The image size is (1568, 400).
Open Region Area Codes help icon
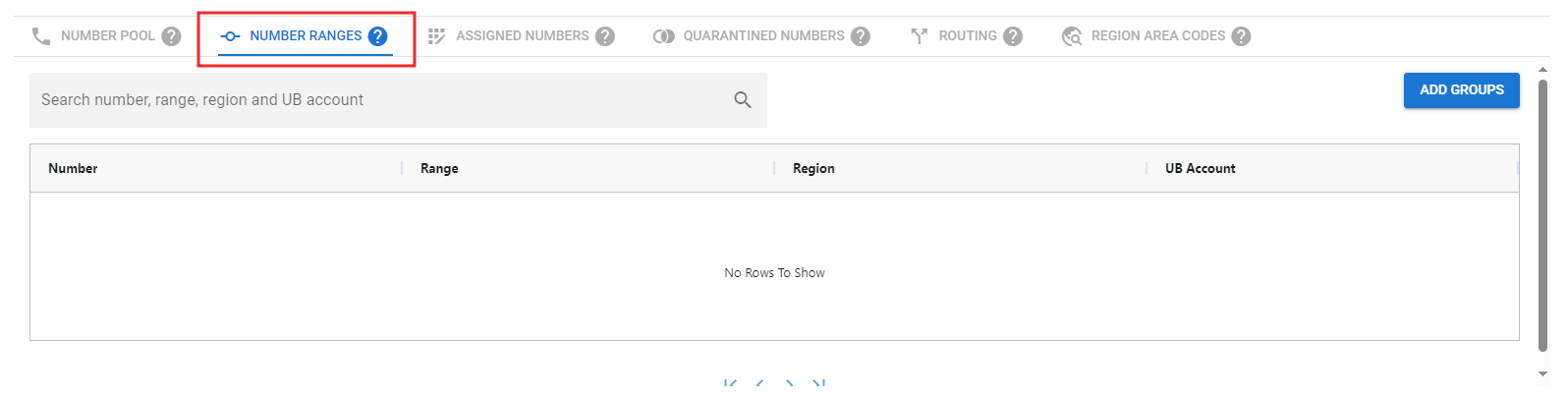click(1241, 36)
